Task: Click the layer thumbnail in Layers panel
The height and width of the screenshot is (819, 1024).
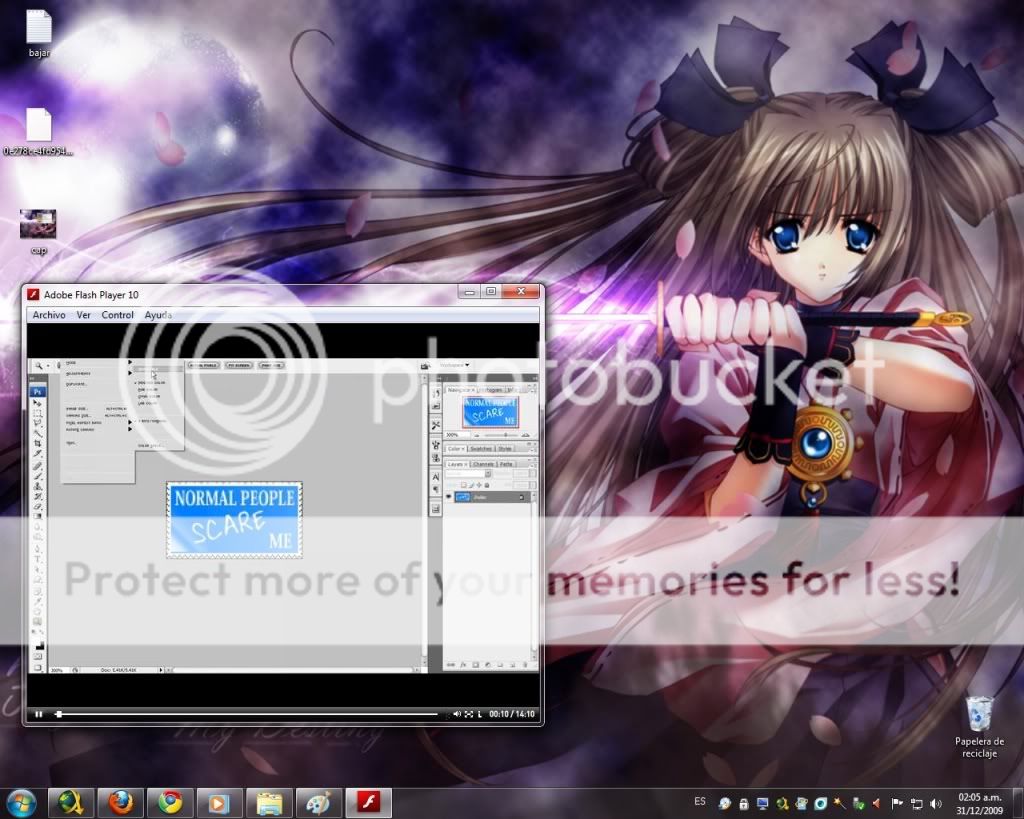Action: 462,497
